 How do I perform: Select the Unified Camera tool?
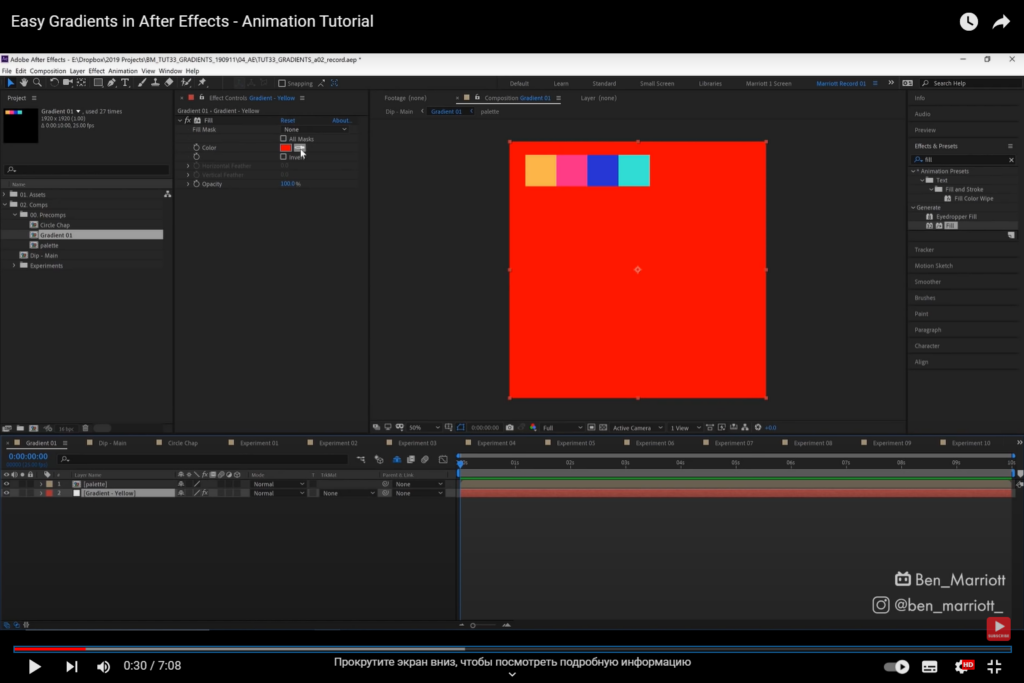coord(67,83)
